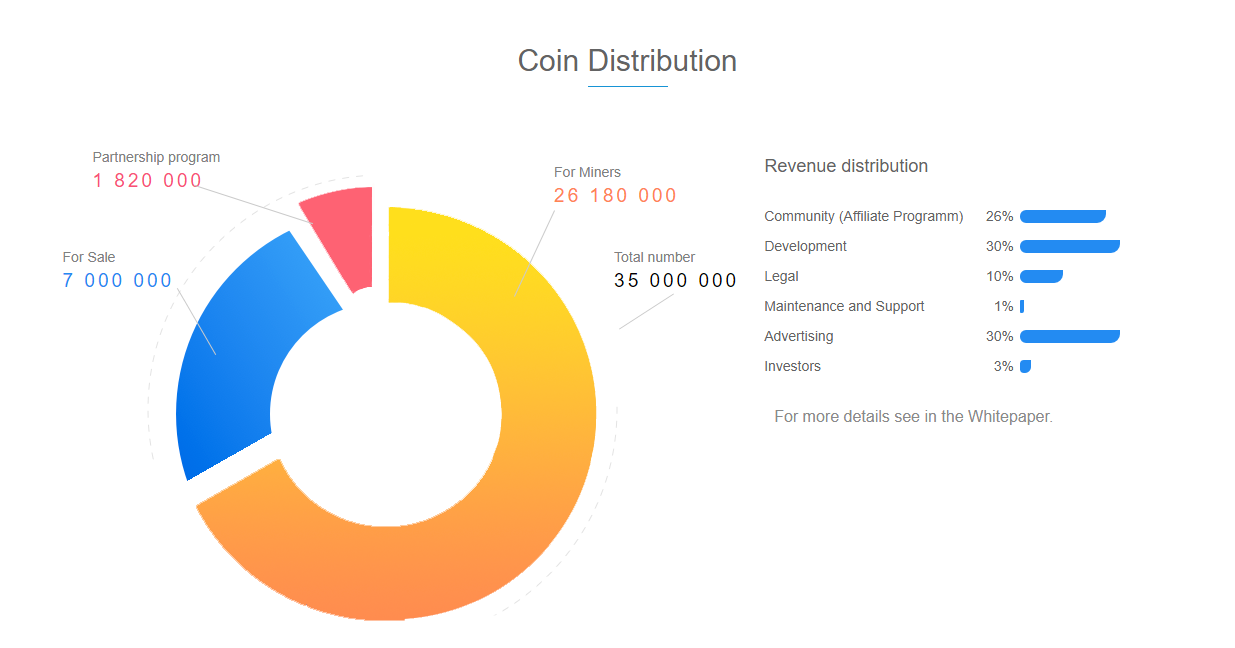Click the Revenue distribution heading
The width and height of the screenshot is (1235, 648).
846,166
